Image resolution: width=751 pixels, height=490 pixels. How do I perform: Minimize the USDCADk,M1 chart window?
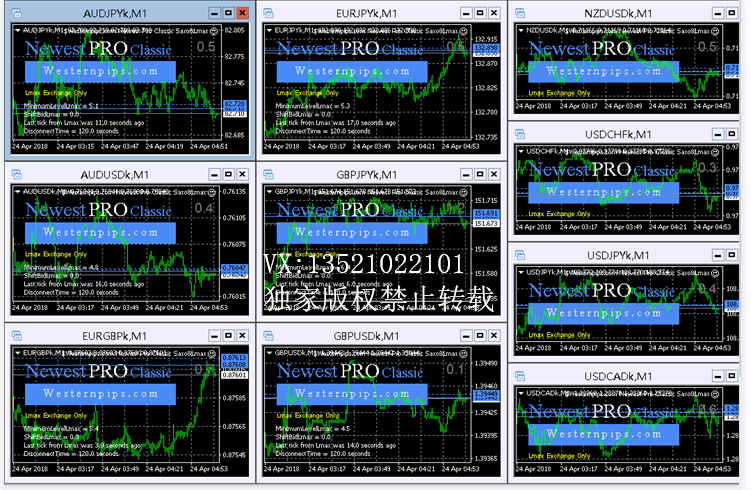pyautogui.click(x=717, y=376)
